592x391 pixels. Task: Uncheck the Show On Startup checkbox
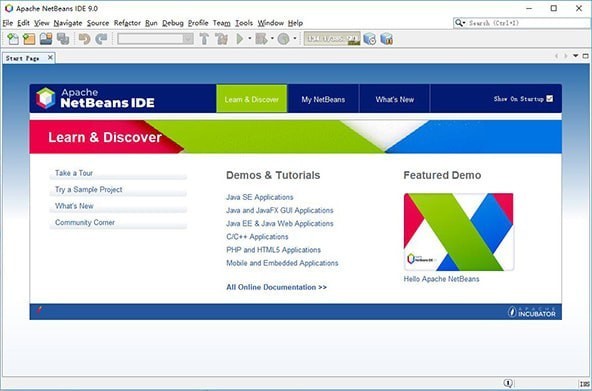[550, 99]
